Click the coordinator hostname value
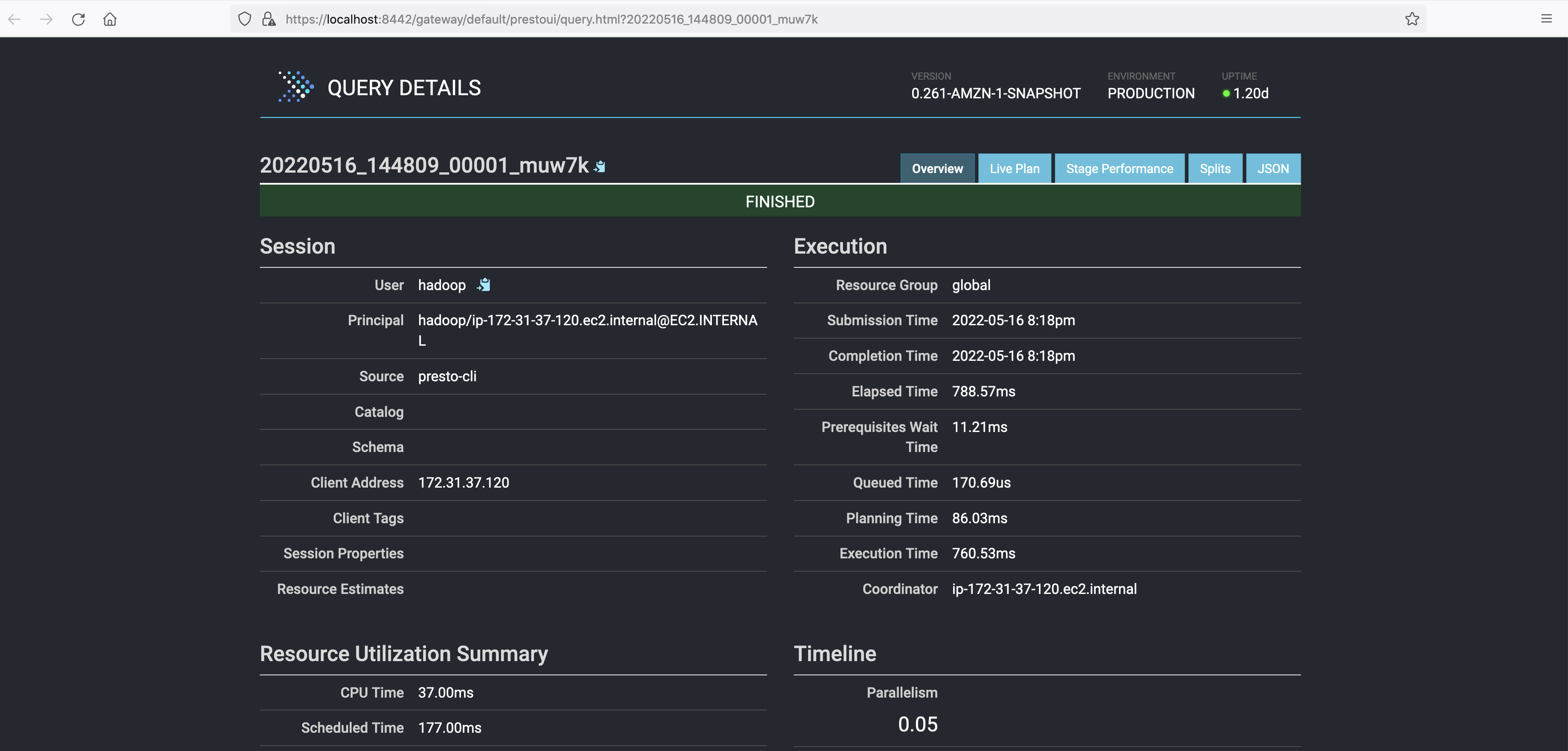Viewport: 1568px width, 751px height. pos(1044,589)
